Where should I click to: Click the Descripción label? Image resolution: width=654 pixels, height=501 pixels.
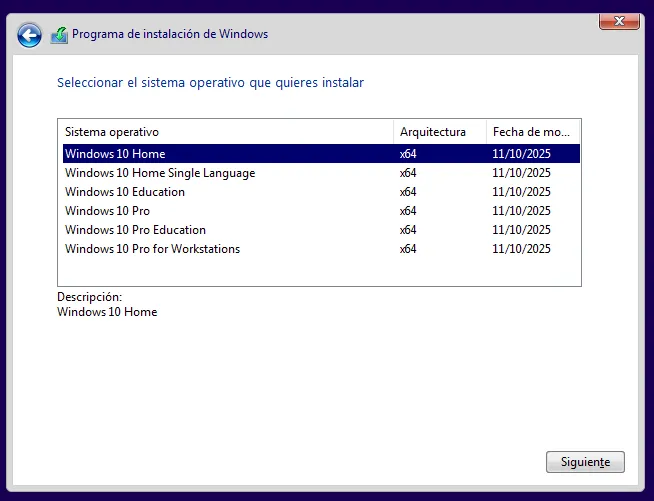tap(90, 297)
